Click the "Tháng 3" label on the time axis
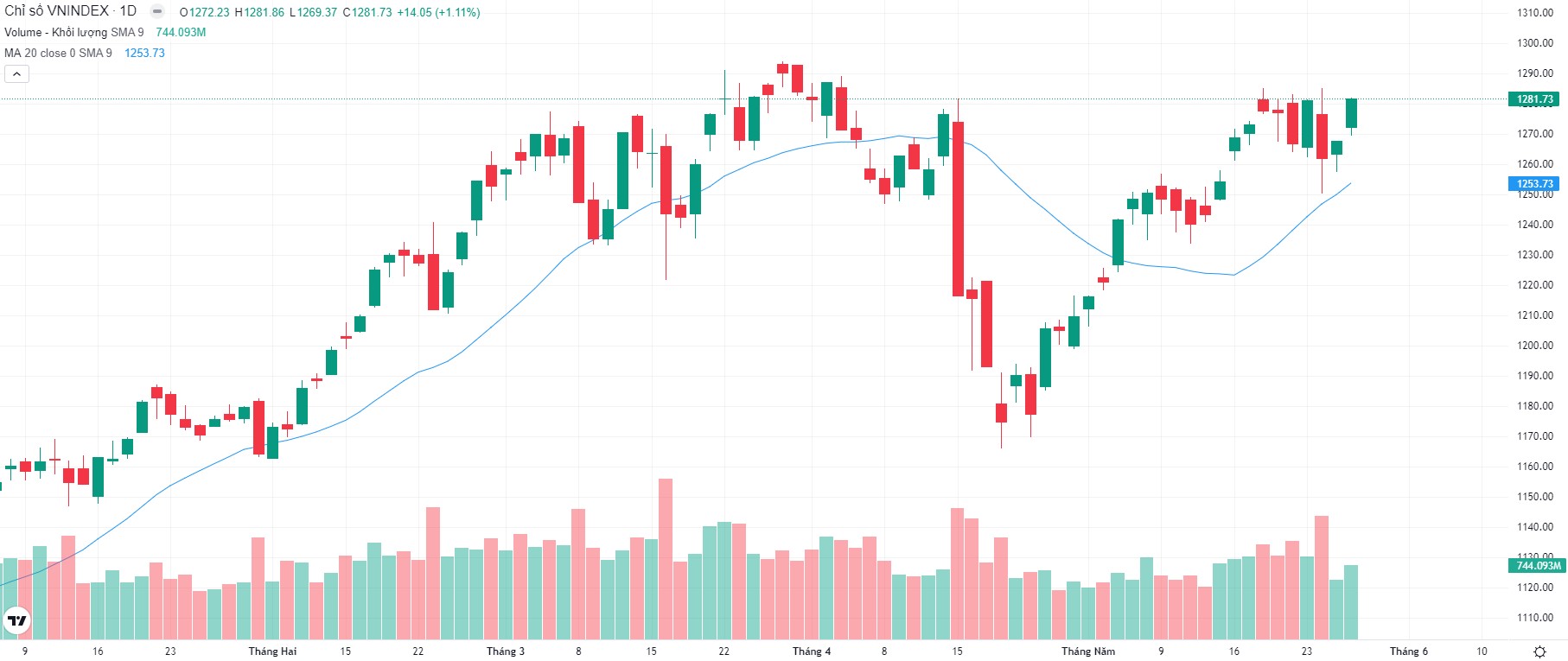The image size is (1568, 661). point(505,651)
